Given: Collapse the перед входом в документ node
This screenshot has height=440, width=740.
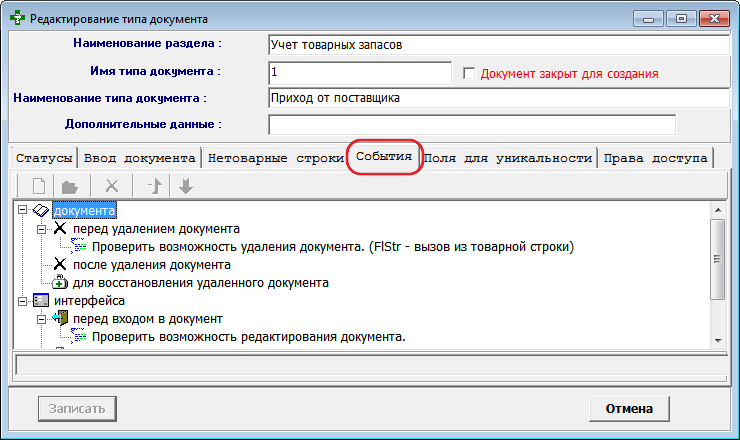Looking at the screenshot, I should click(42, 320).
